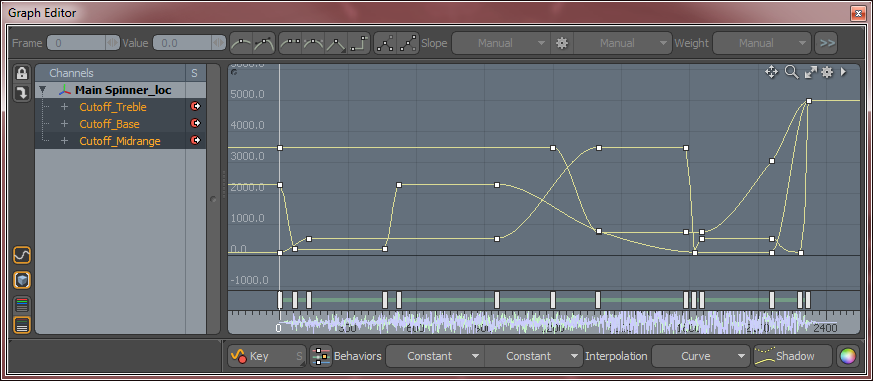The image size is (873, 381).
Task: Click the unified tangent handles icon
Action: [385, 43]
